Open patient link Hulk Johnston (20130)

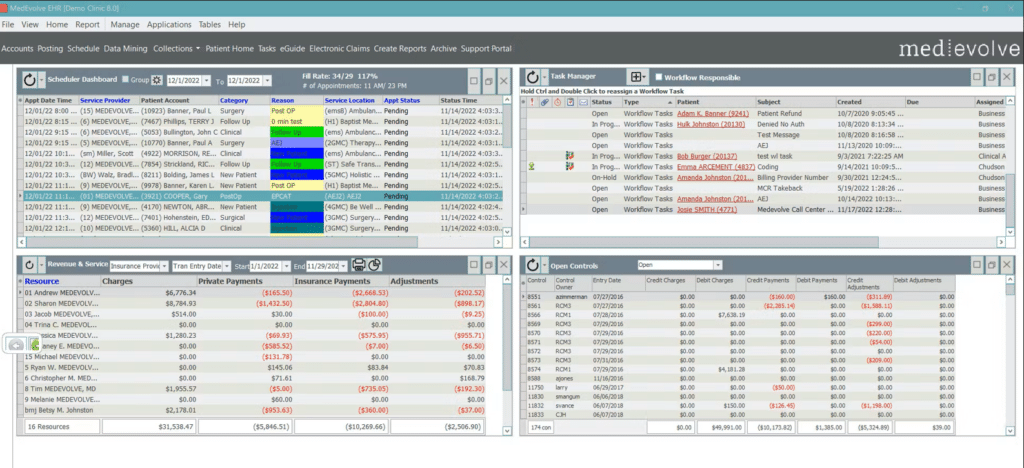pos(711,124)
